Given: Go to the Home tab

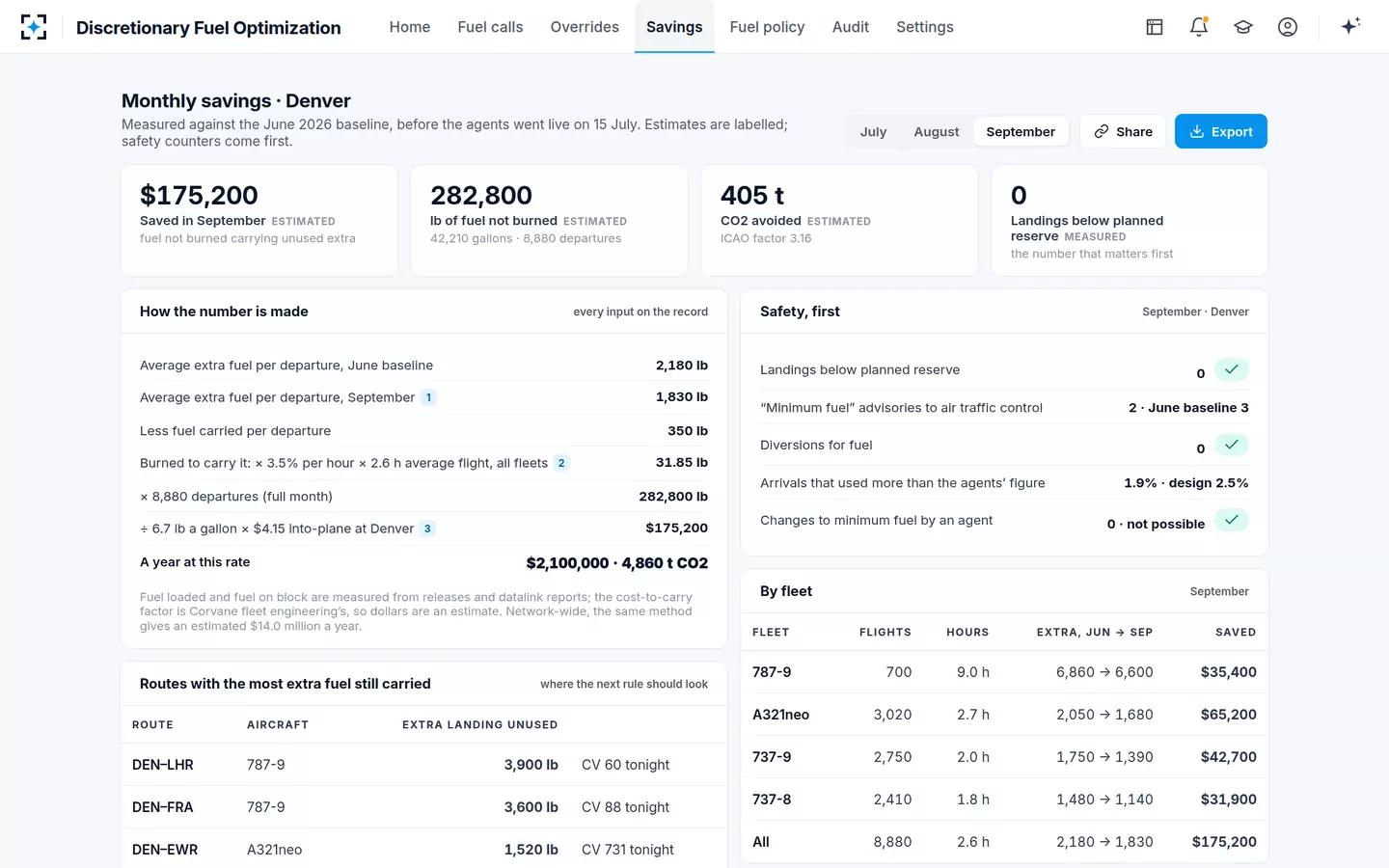Looking at the screenshot, I should point(410,27).
